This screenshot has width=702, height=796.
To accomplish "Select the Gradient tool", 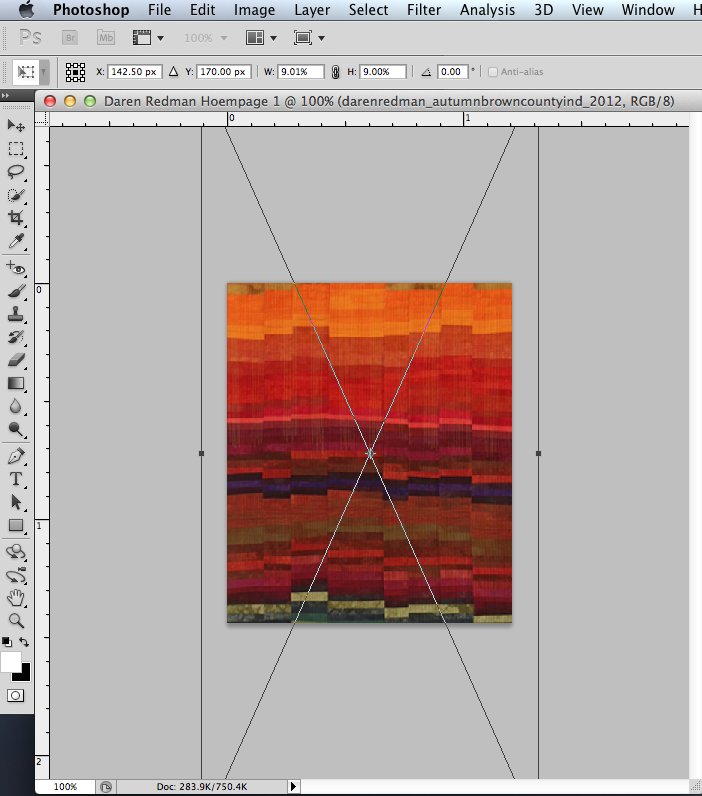I will (16, 384).
